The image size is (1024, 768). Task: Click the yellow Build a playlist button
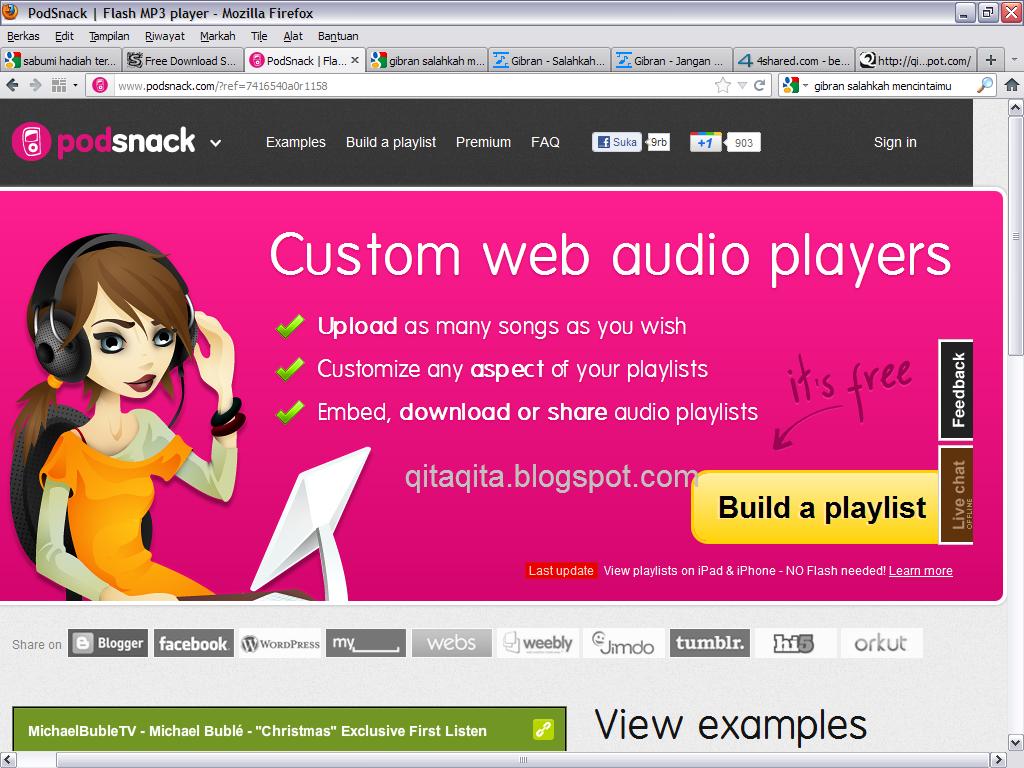point(816,507)
